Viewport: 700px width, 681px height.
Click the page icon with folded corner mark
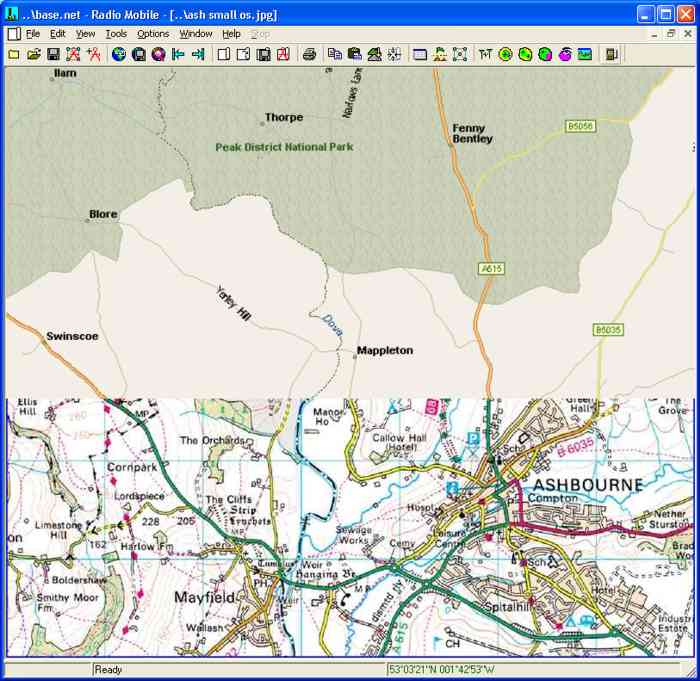pyautogui.click(x=243, y=54)
